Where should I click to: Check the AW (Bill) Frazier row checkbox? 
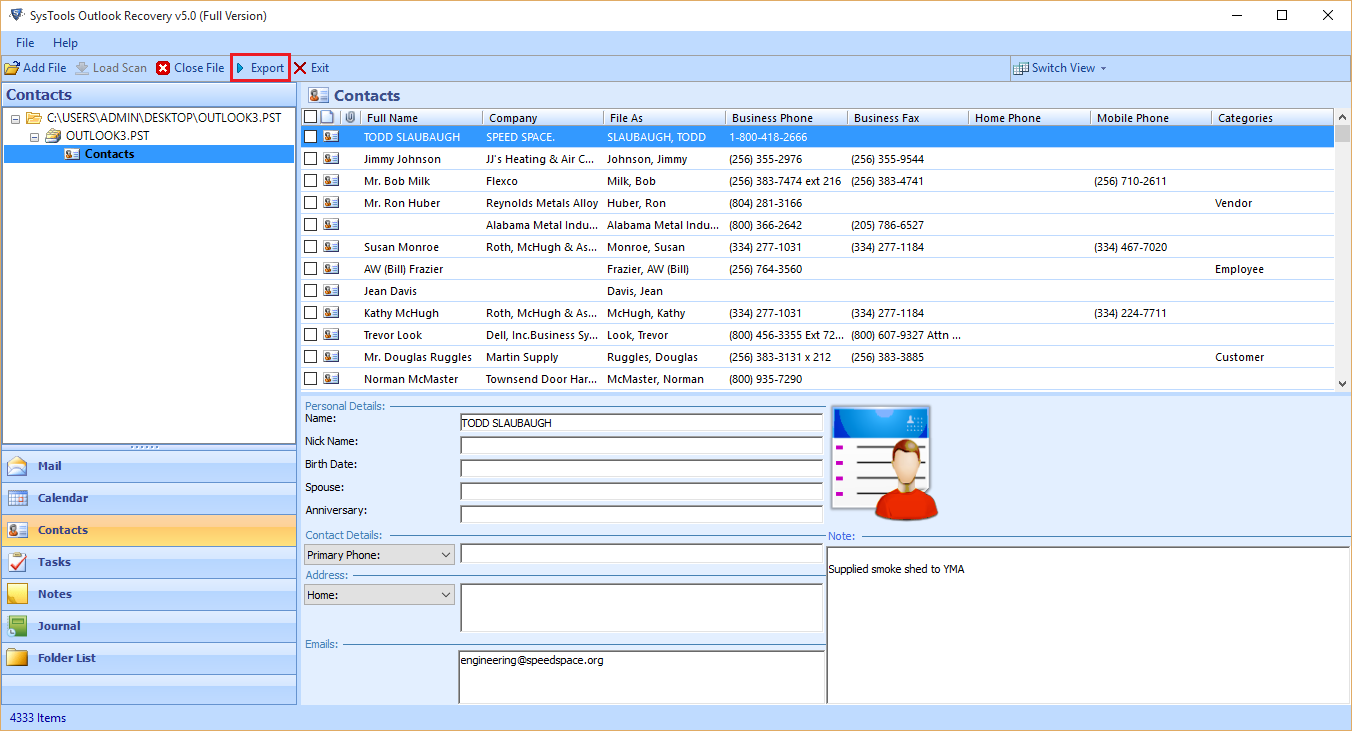[x=310, y=269]
